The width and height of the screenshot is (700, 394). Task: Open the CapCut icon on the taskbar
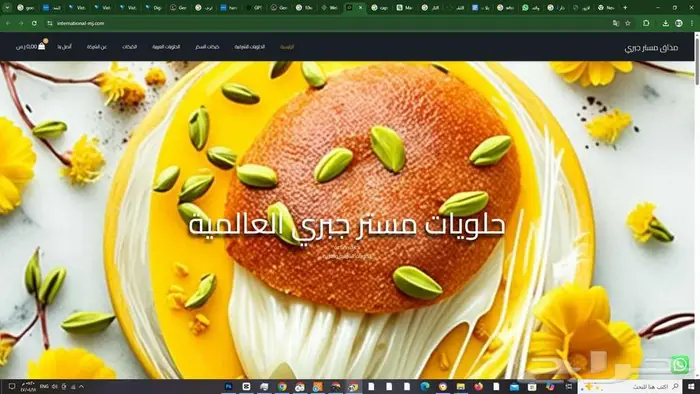tap(246, 386)
